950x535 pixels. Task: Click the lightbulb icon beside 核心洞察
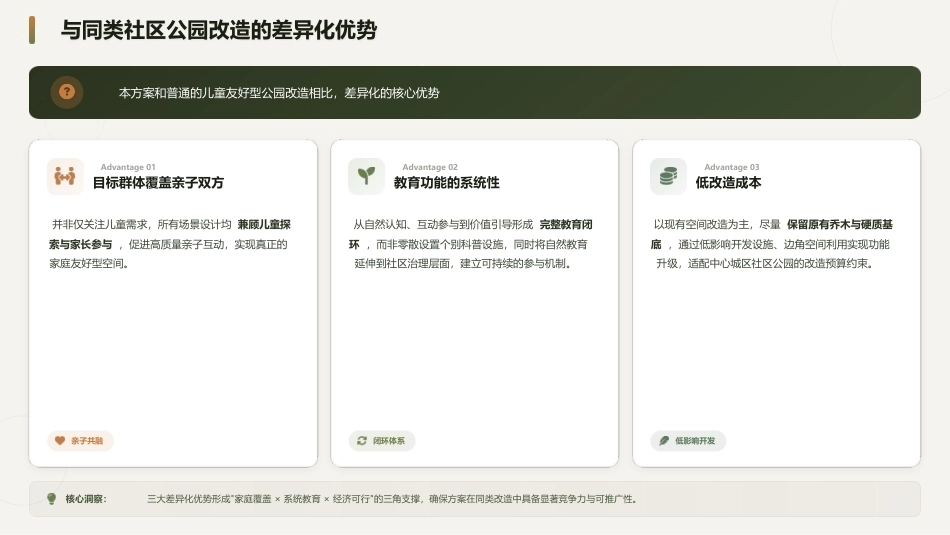point(51,499)
